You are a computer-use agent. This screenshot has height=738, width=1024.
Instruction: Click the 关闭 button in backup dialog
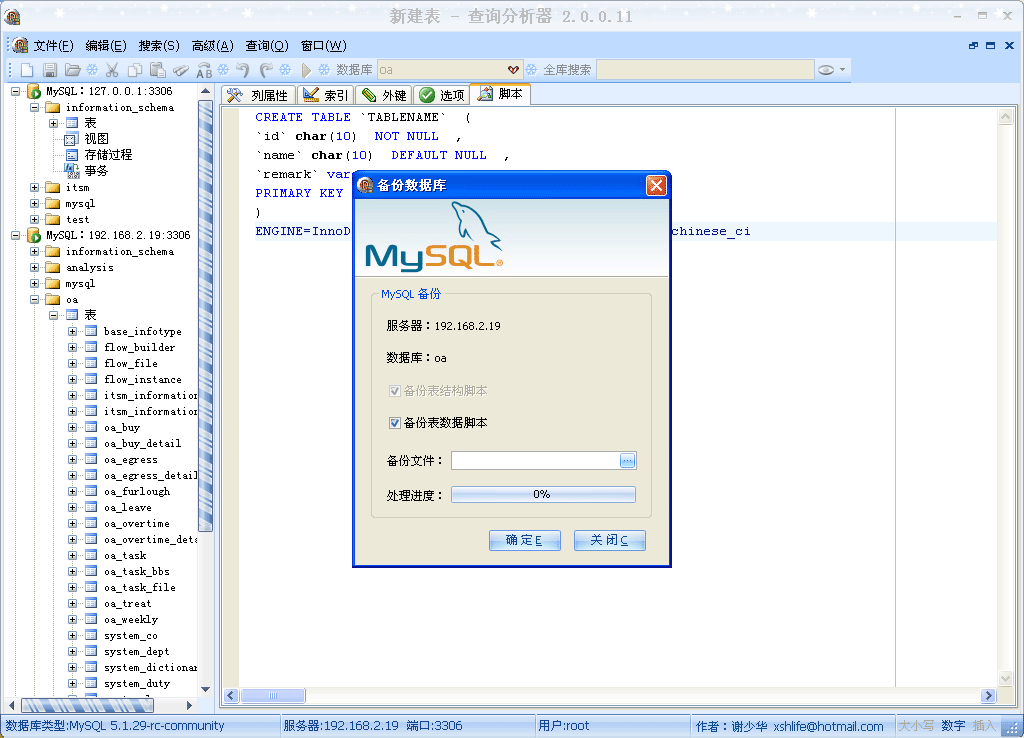coord(609,540)
